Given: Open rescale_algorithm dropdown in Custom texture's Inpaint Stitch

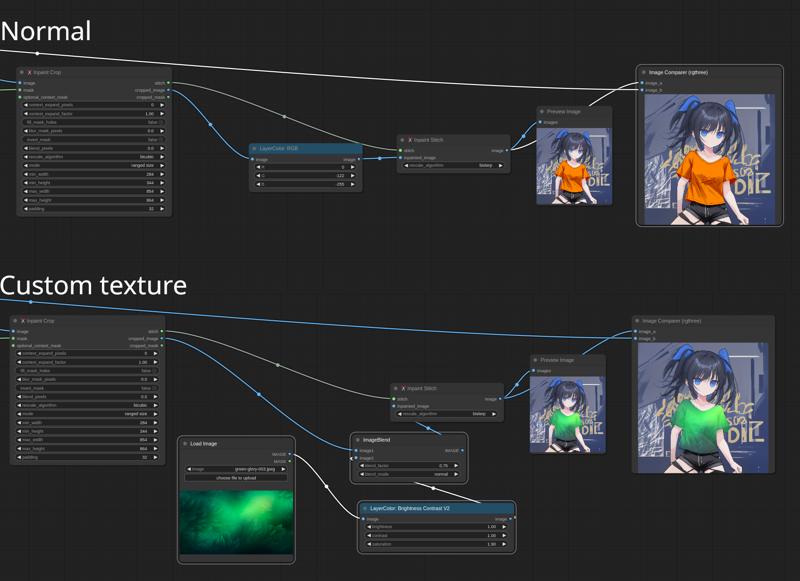Looking at the screenshot, I should pos(447,414).
